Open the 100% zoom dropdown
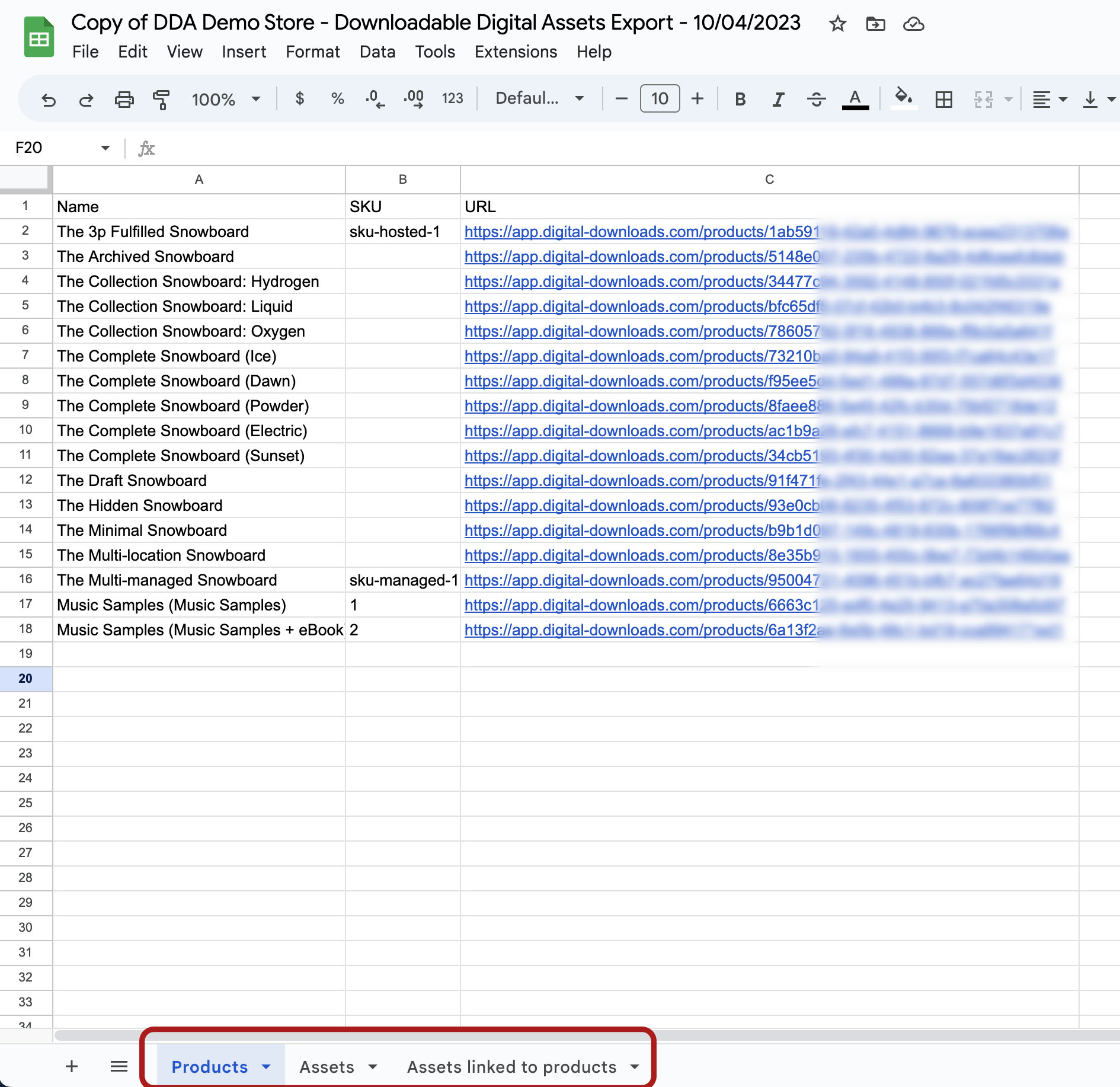 tap(225, 99)
